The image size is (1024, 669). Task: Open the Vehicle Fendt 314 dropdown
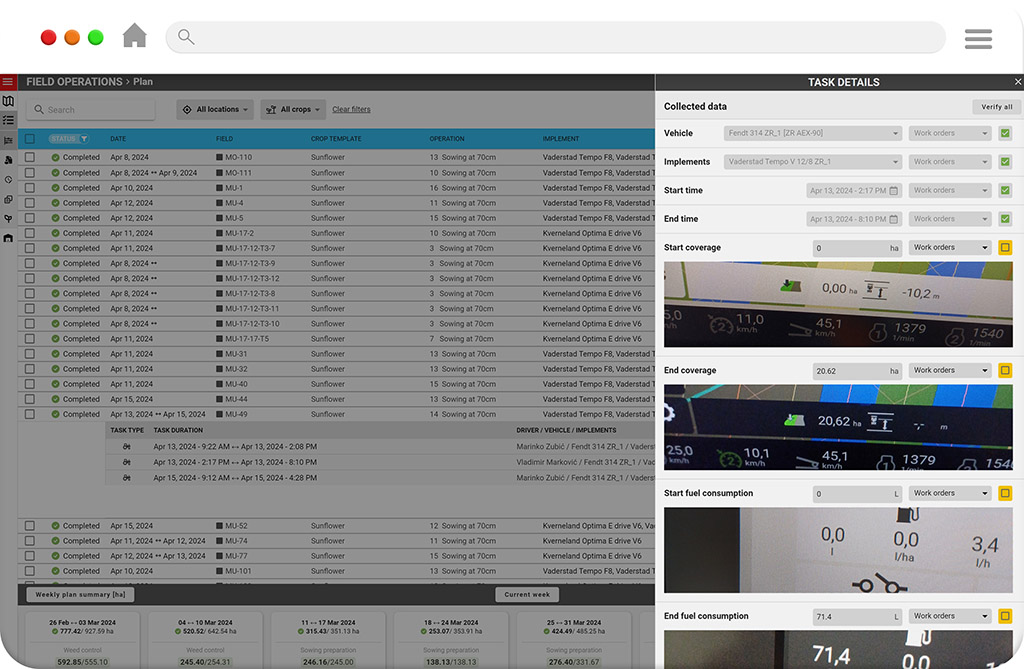click(813, 133)
